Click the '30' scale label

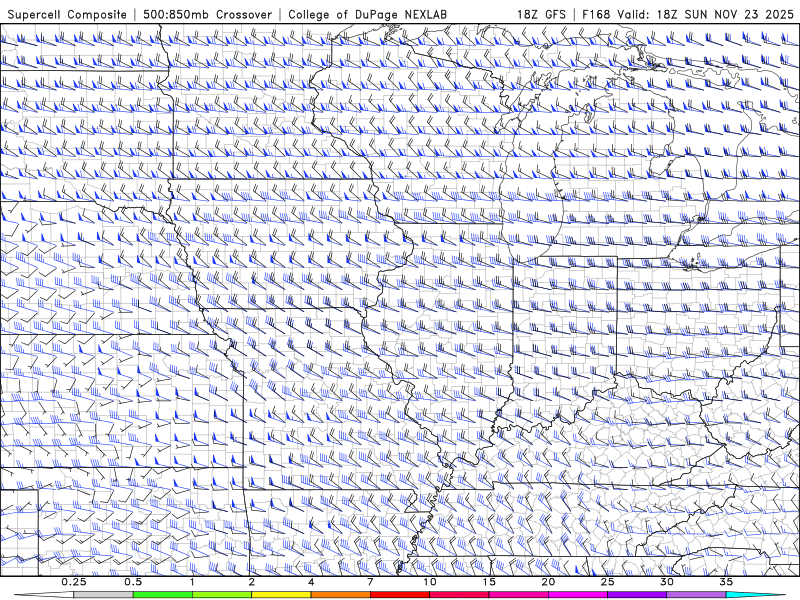667,582
